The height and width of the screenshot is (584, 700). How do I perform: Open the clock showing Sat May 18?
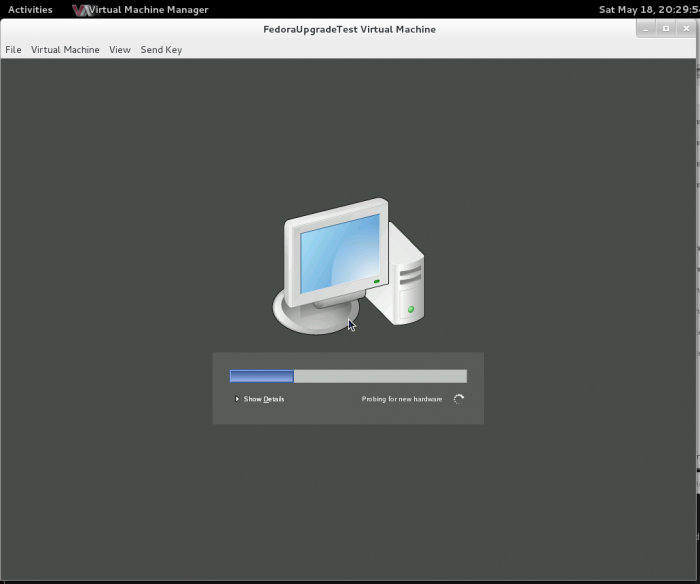pos(648,10)
